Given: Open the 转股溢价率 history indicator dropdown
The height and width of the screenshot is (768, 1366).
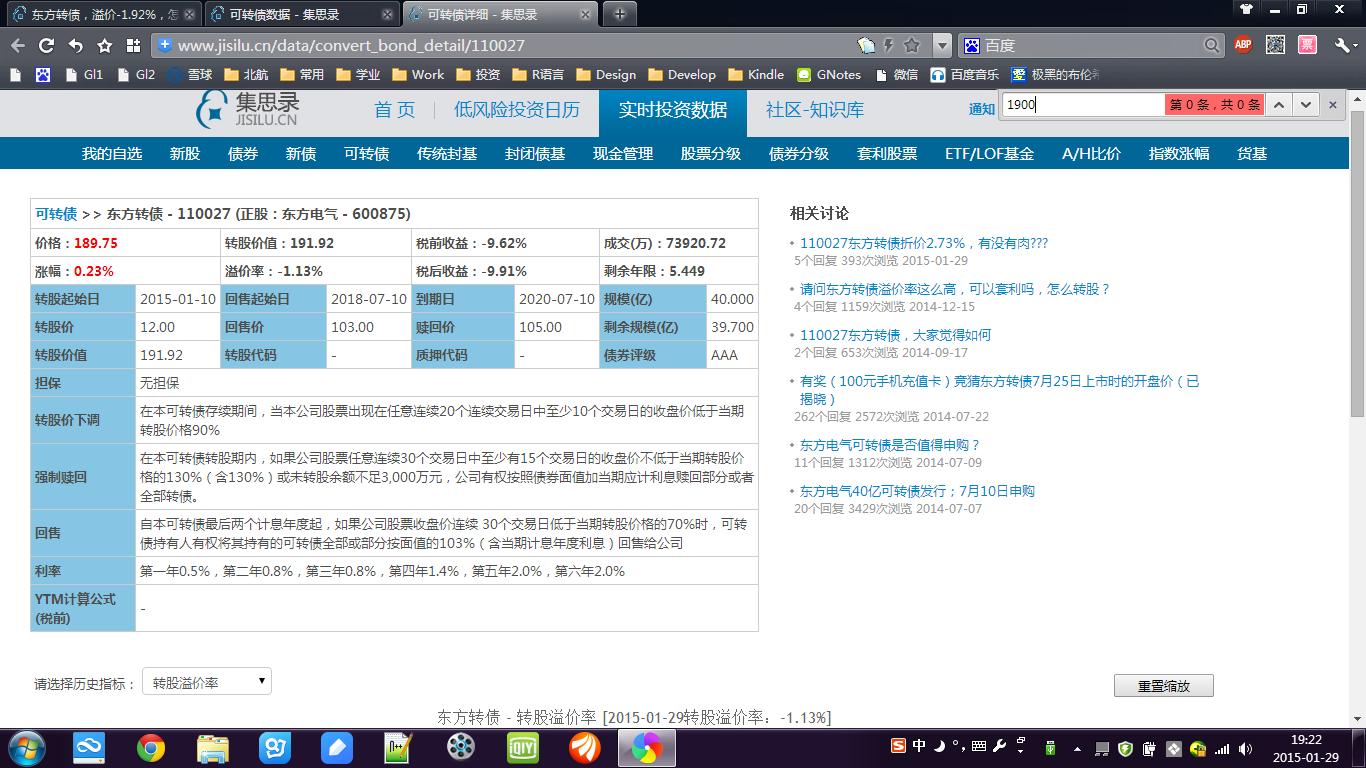Looking at the screenshot, I should click(207, 683).
